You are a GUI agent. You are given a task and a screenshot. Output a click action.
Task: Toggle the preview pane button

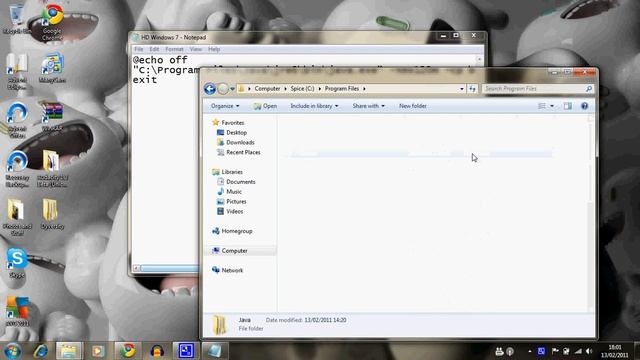(568, 106)
